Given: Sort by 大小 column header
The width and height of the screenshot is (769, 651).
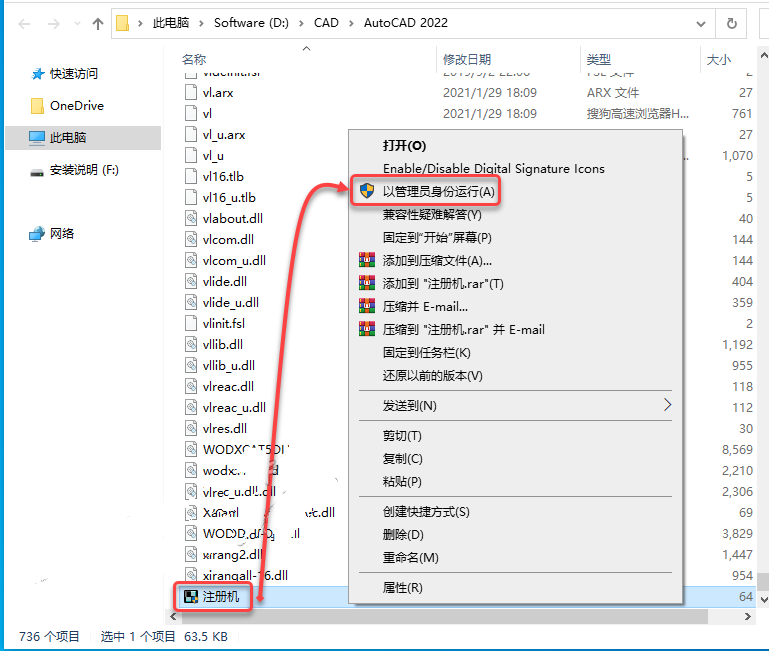Looking at the screenshot, I should tap(718, 59).
